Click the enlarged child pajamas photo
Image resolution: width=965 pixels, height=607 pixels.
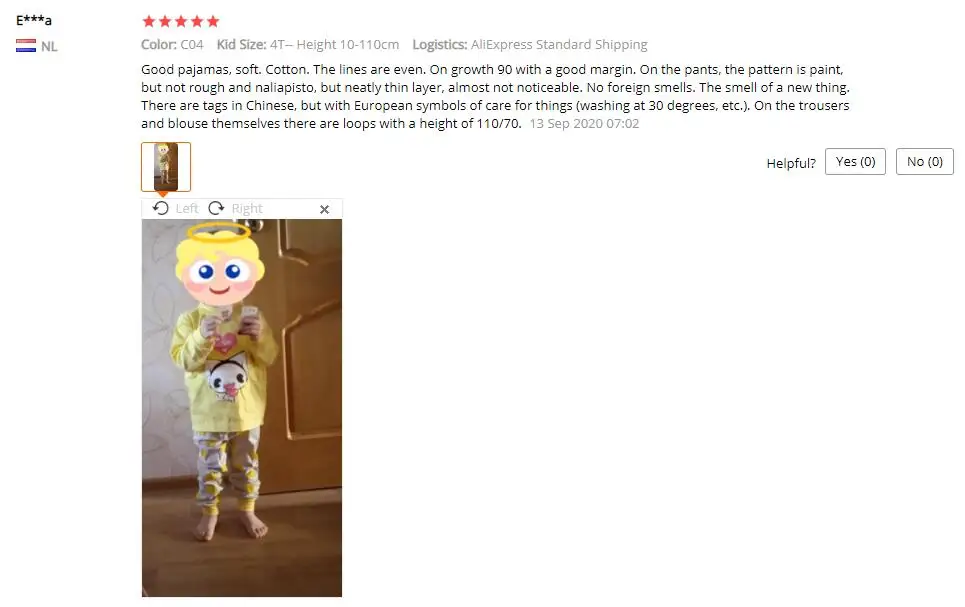click(x=242, y=408)
